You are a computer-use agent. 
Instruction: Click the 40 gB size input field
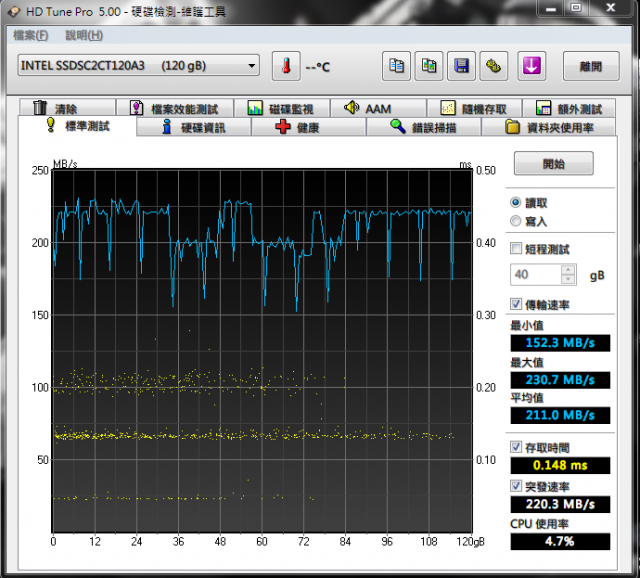coord(536,274)
